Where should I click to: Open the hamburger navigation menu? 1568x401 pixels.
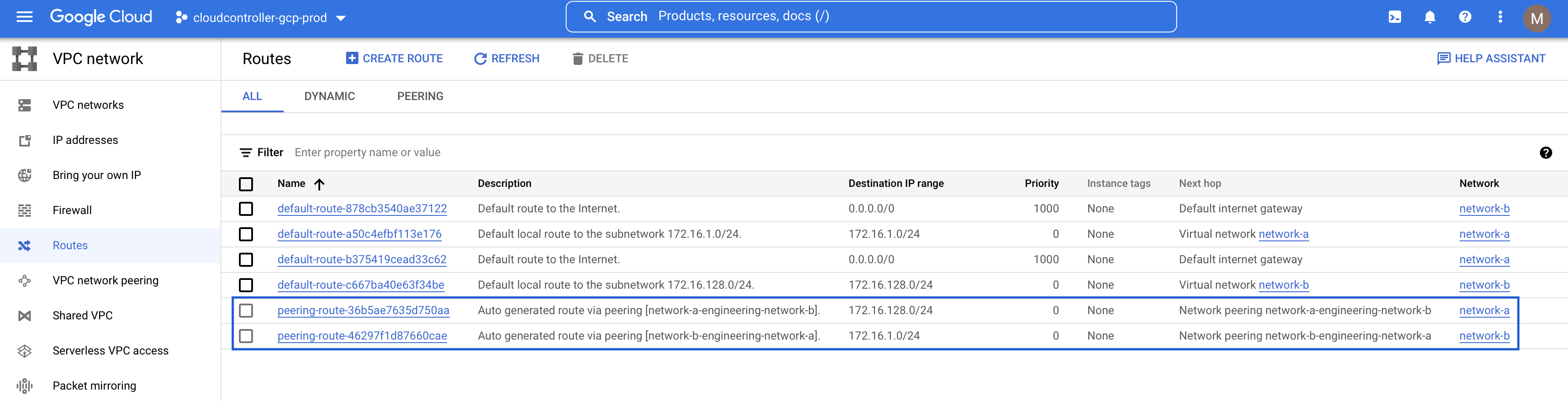24,17
